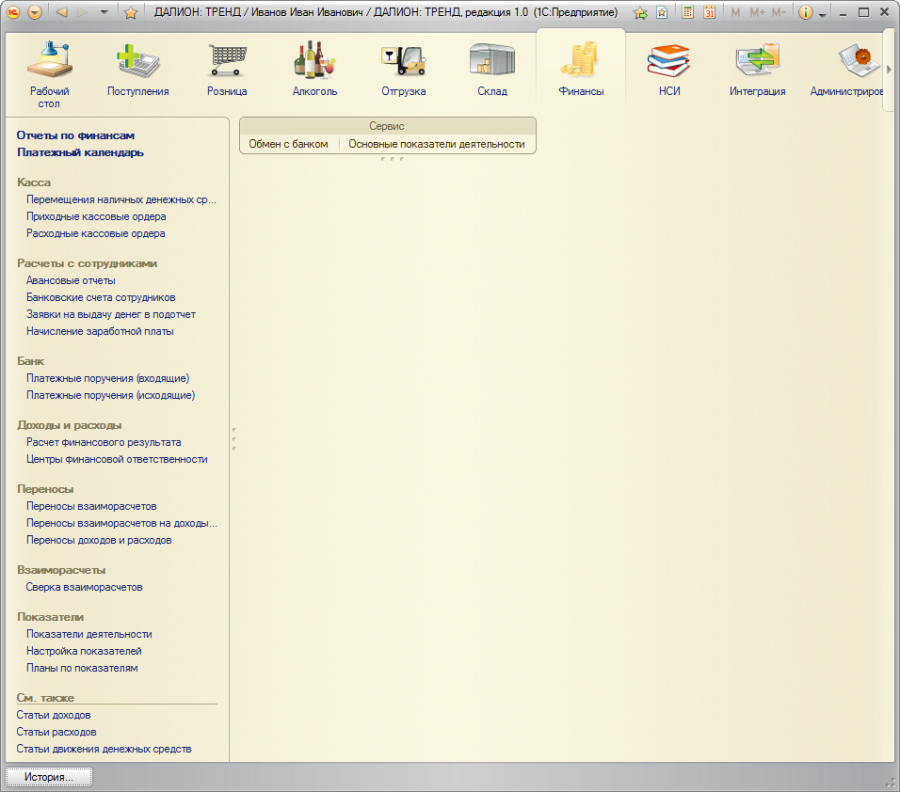Expand the arrow next to info icon
The image size is (900, 792).
[x=823, y=15]
